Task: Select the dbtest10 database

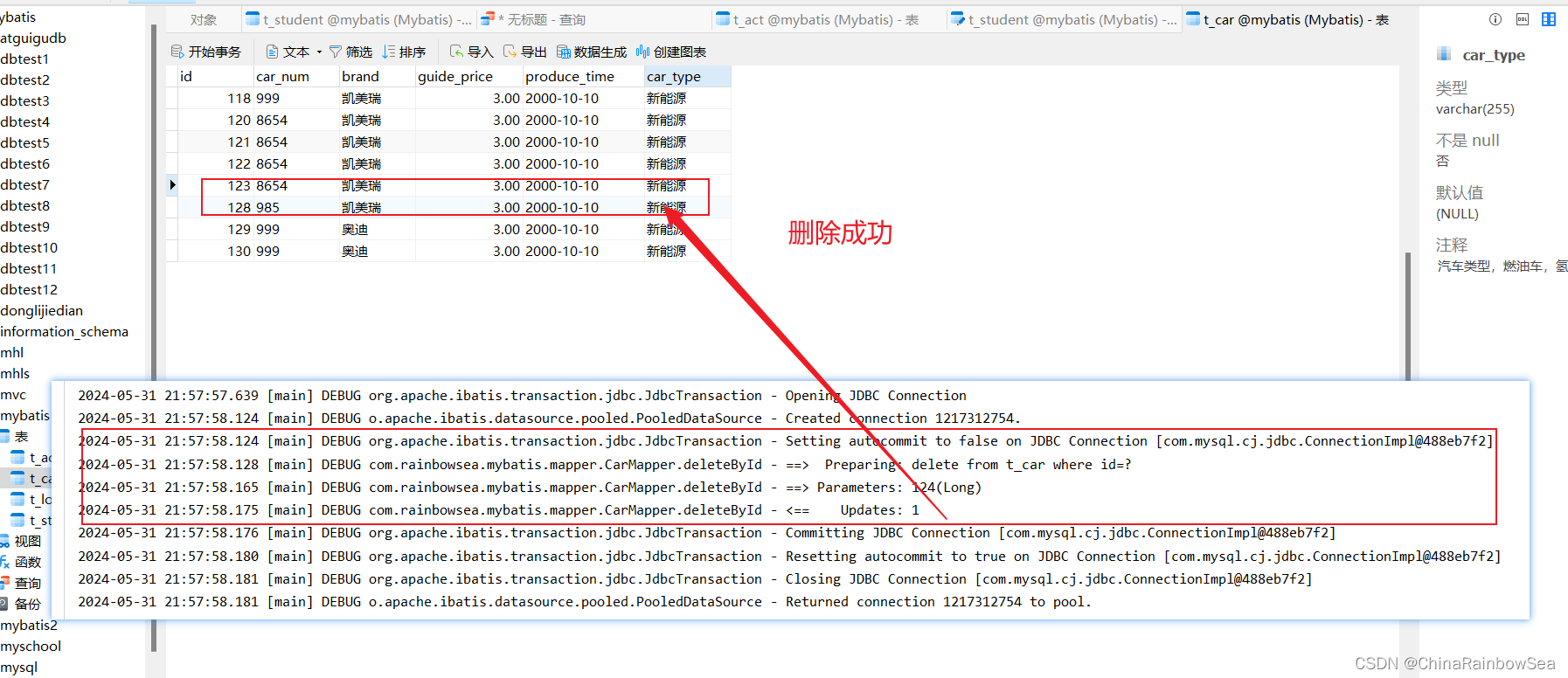Action: [x=29, y=248]
